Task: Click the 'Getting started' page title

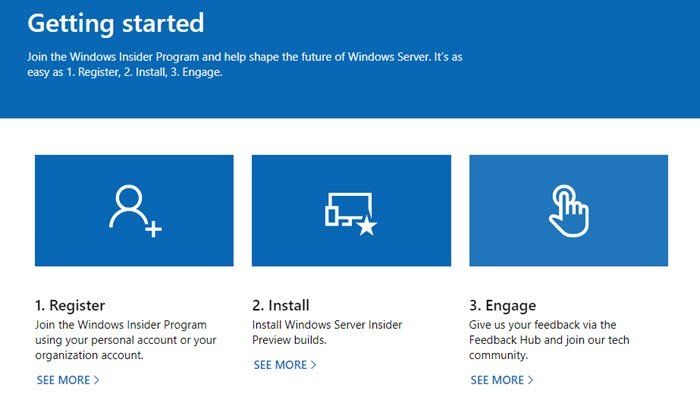Action: [x=116, y=23]
